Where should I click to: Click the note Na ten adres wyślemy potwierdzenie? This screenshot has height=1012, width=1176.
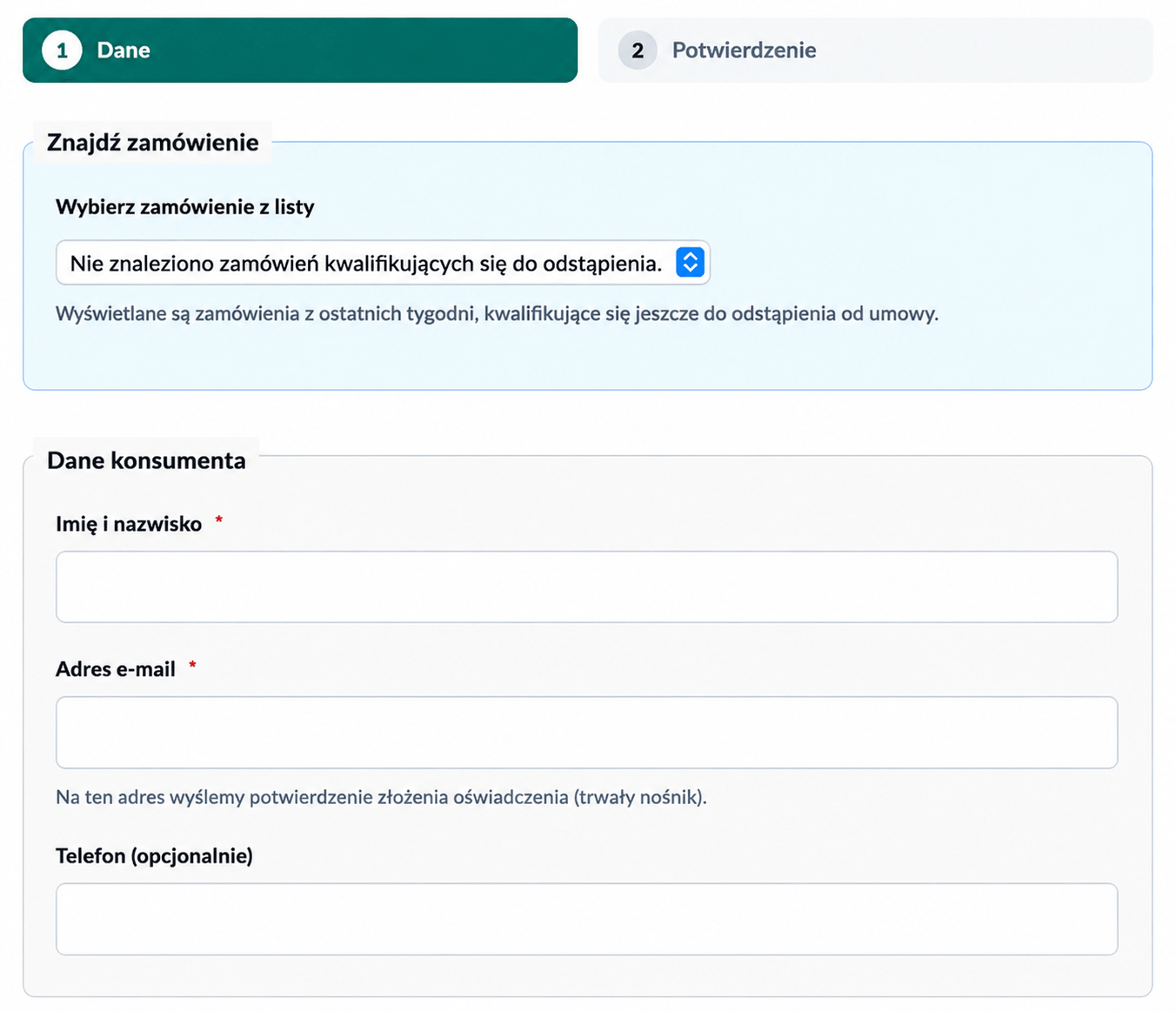point(381,797)
